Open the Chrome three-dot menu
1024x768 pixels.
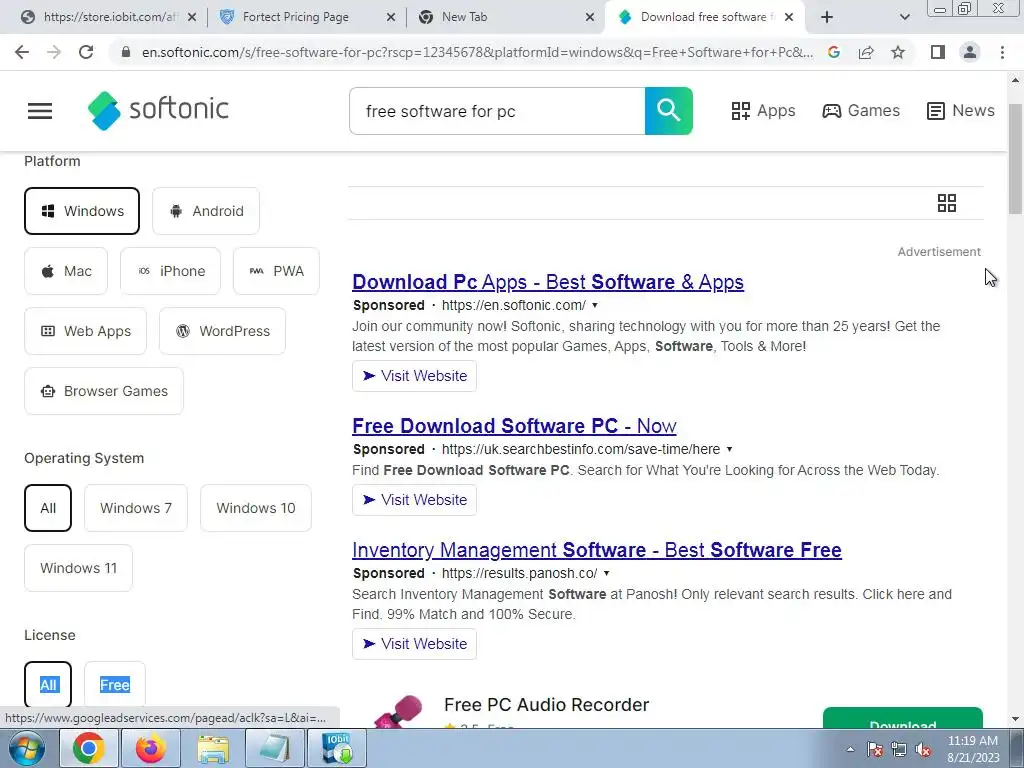pos(1002,52)
